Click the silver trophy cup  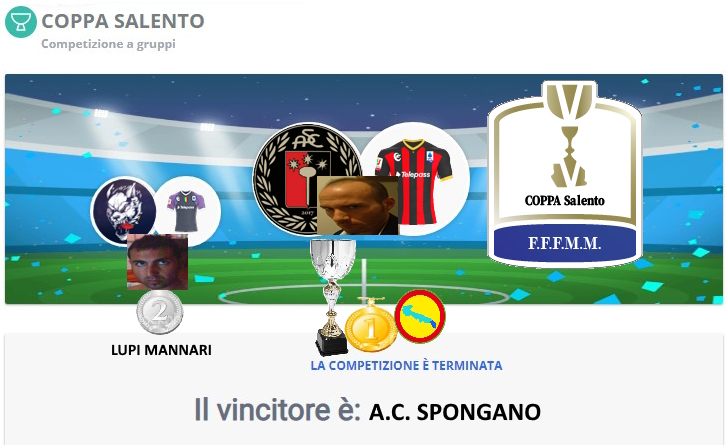point(332,296)
